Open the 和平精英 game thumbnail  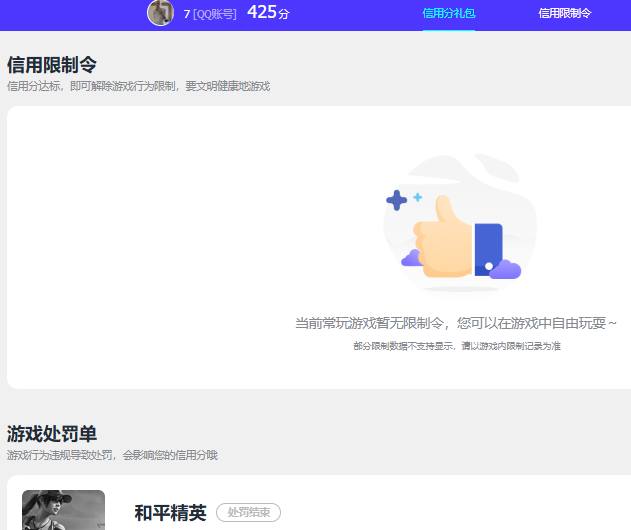click(x=64, y=510)
